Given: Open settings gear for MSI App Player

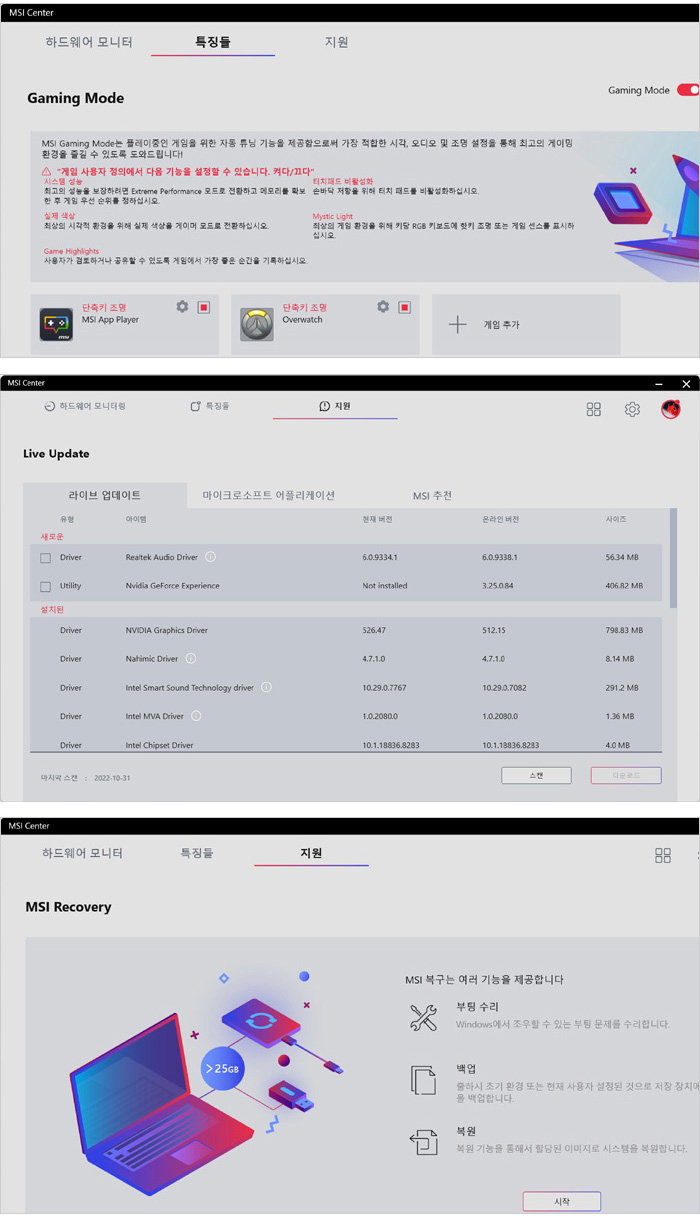Looking at the screenshot, I should (x=182, y=307).
